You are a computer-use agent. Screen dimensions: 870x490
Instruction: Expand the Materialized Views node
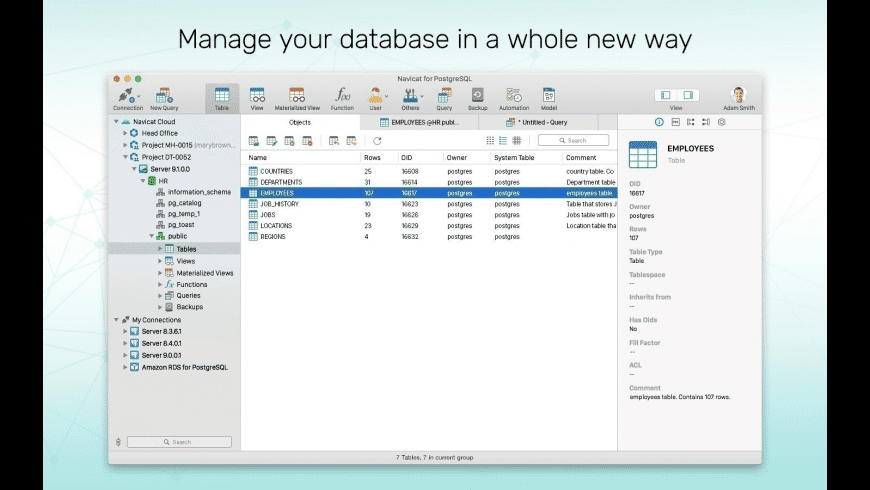(x=160, y=273)
